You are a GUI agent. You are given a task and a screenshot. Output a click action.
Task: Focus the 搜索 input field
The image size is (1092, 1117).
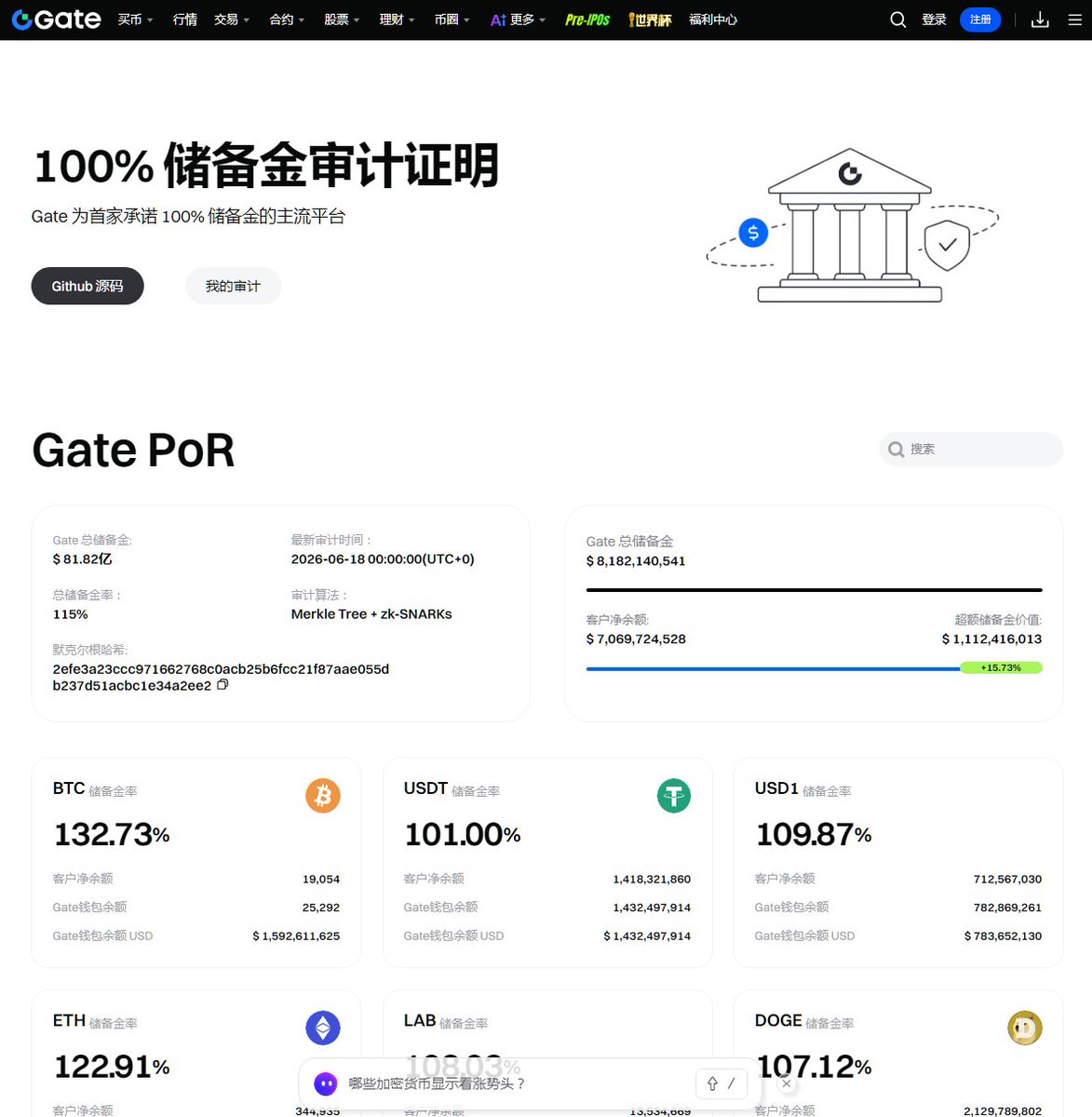[x=971, y=449]
